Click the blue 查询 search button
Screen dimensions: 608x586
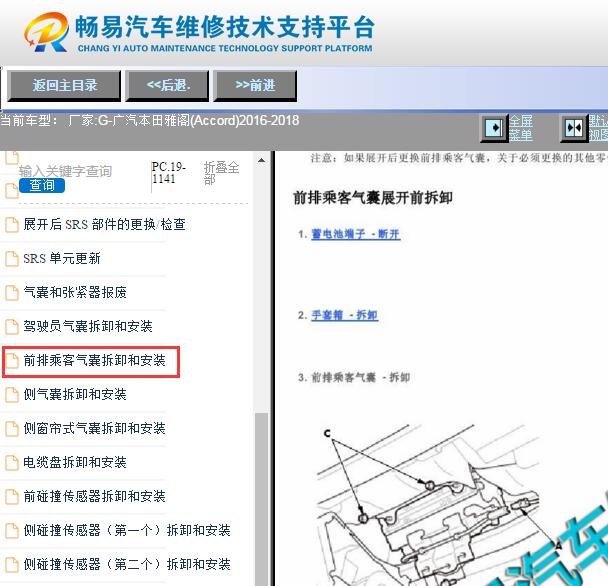[42, 185]
